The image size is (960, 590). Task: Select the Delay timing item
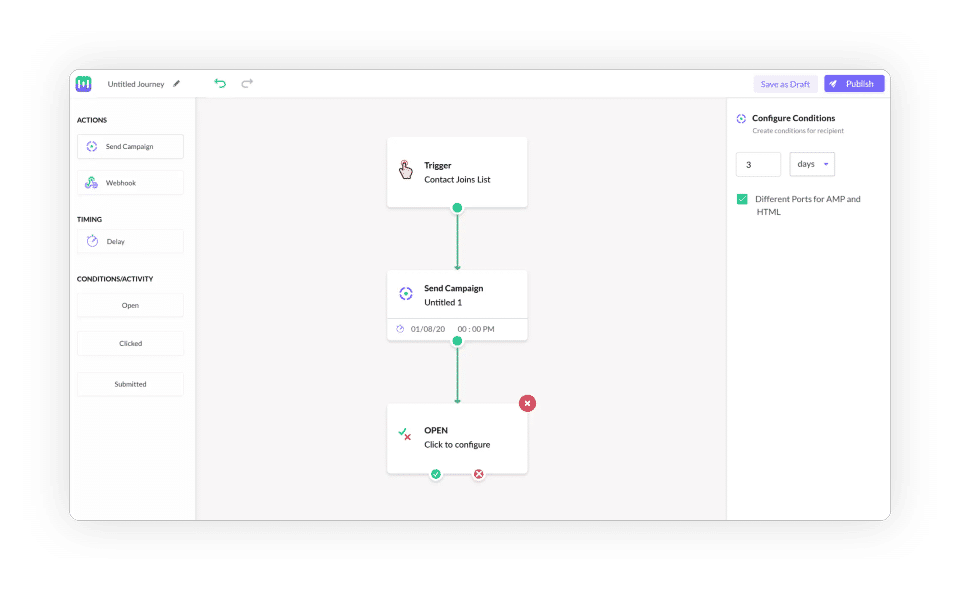click(130, 241)
